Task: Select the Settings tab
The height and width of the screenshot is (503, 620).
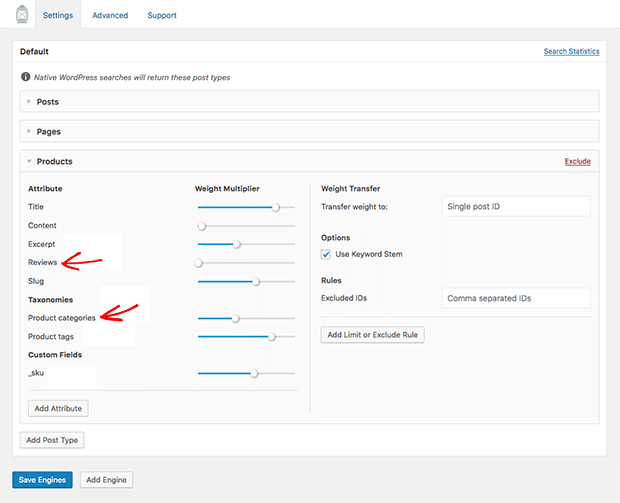Action: click(x=57, y=15)
